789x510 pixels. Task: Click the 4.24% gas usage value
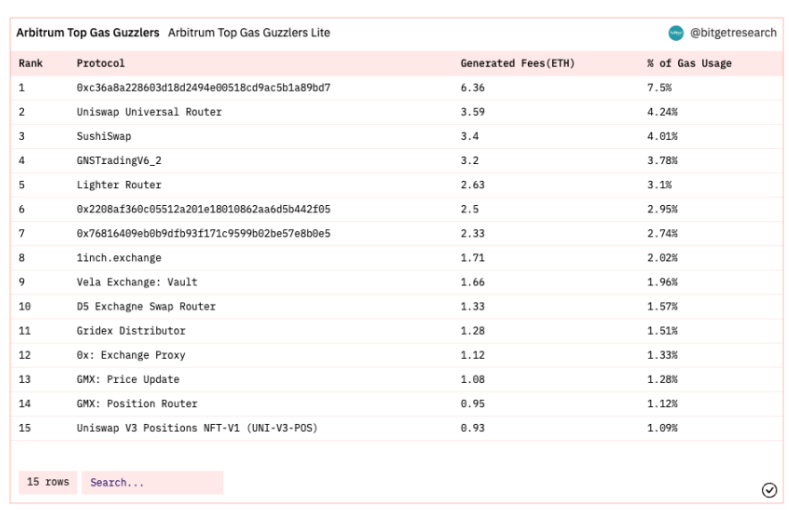pyautogui.click(x=662, y=112)
